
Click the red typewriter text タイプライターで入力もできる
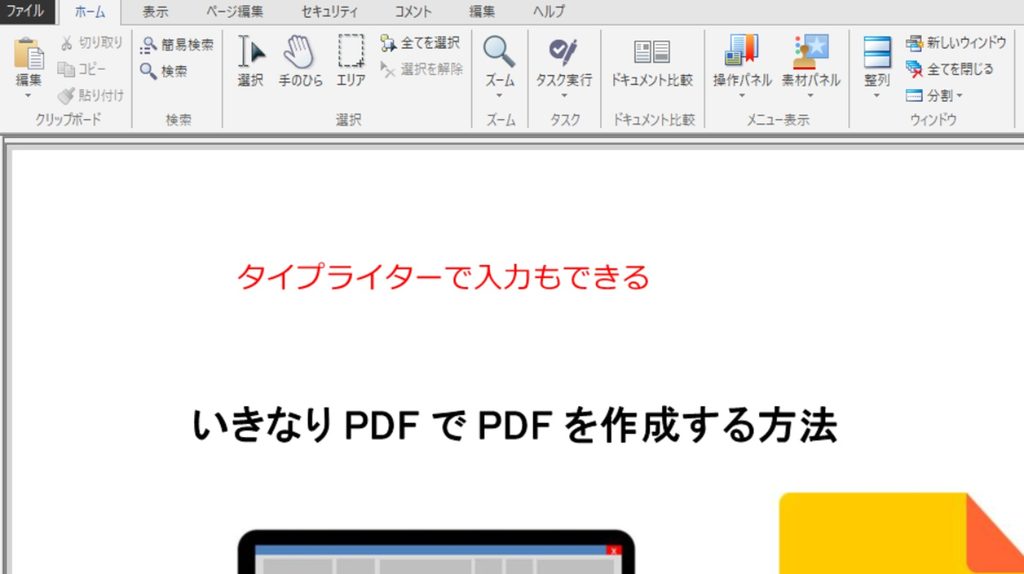[x=443, y=277]
